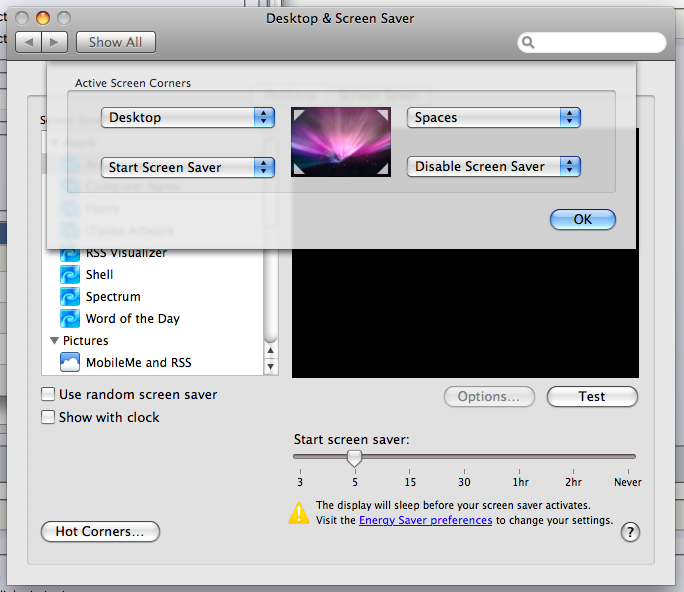The width and height of the screenshot is (684, 592).
Task: Click the Options... button
Action: [x=489, y=397]
